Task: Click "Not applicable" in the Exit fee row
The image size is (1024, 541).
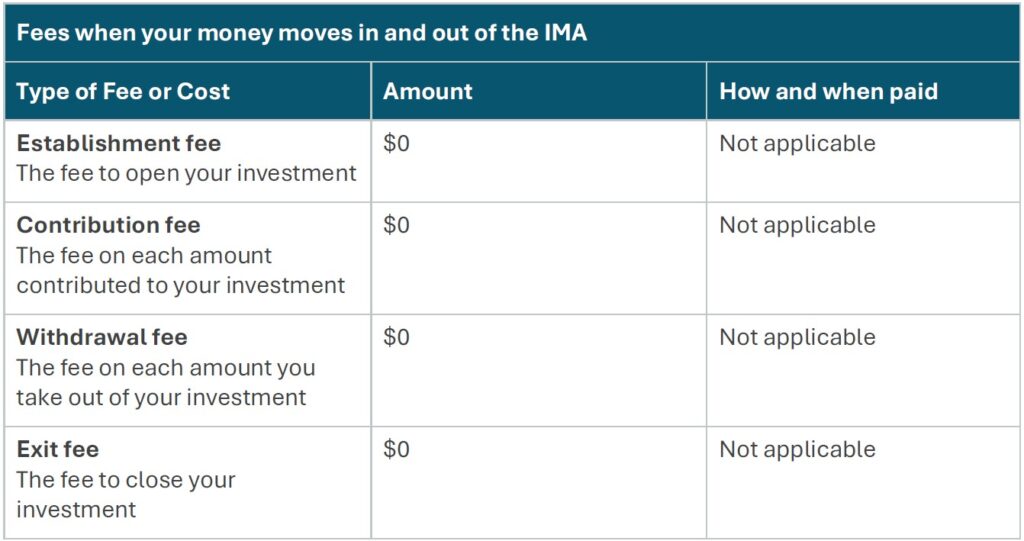Action: pos(797,449)
